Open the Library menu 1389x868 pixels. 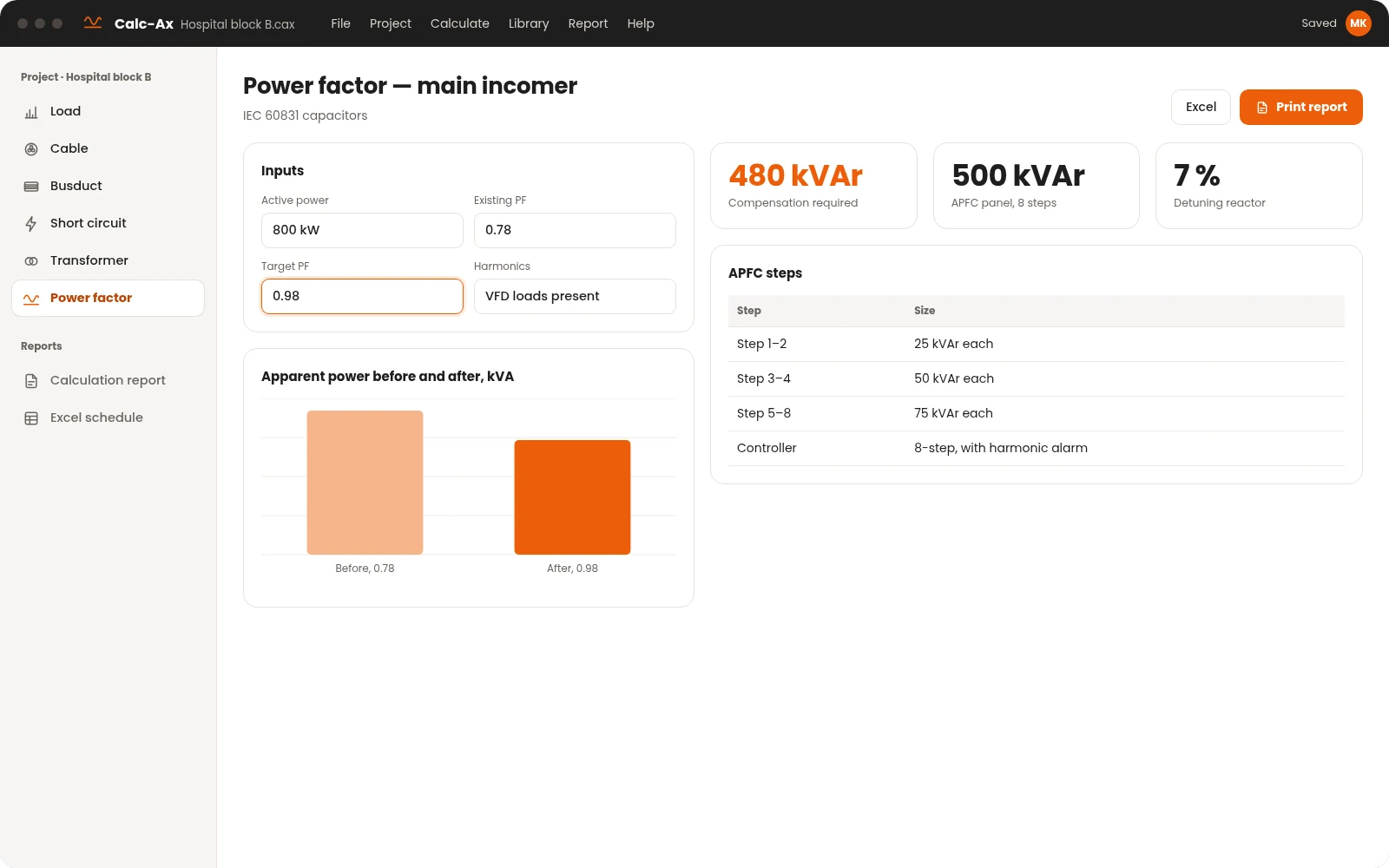click(x=529, y=23)
